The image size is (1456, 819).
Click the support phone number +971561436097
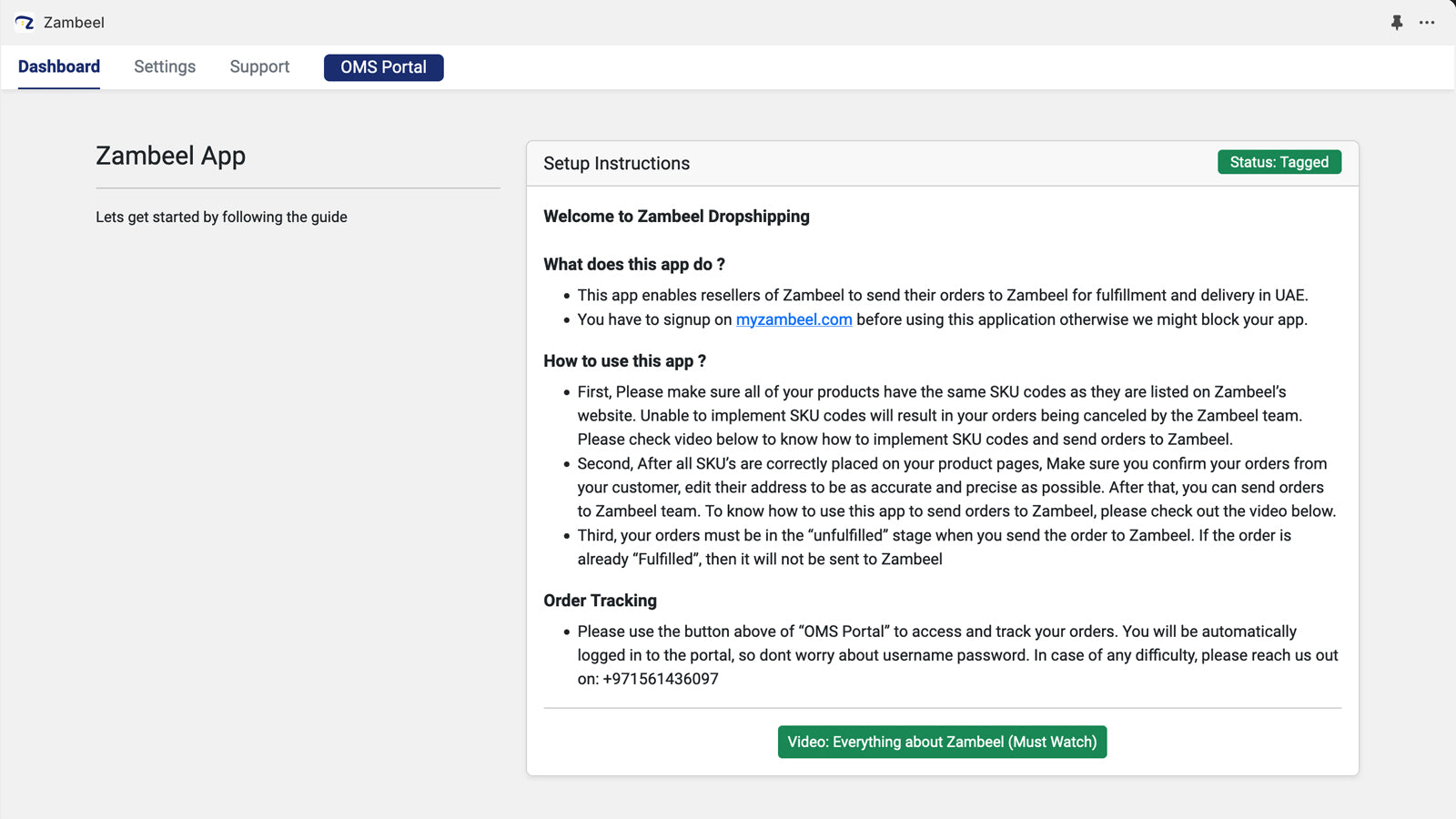pos(661,679)
